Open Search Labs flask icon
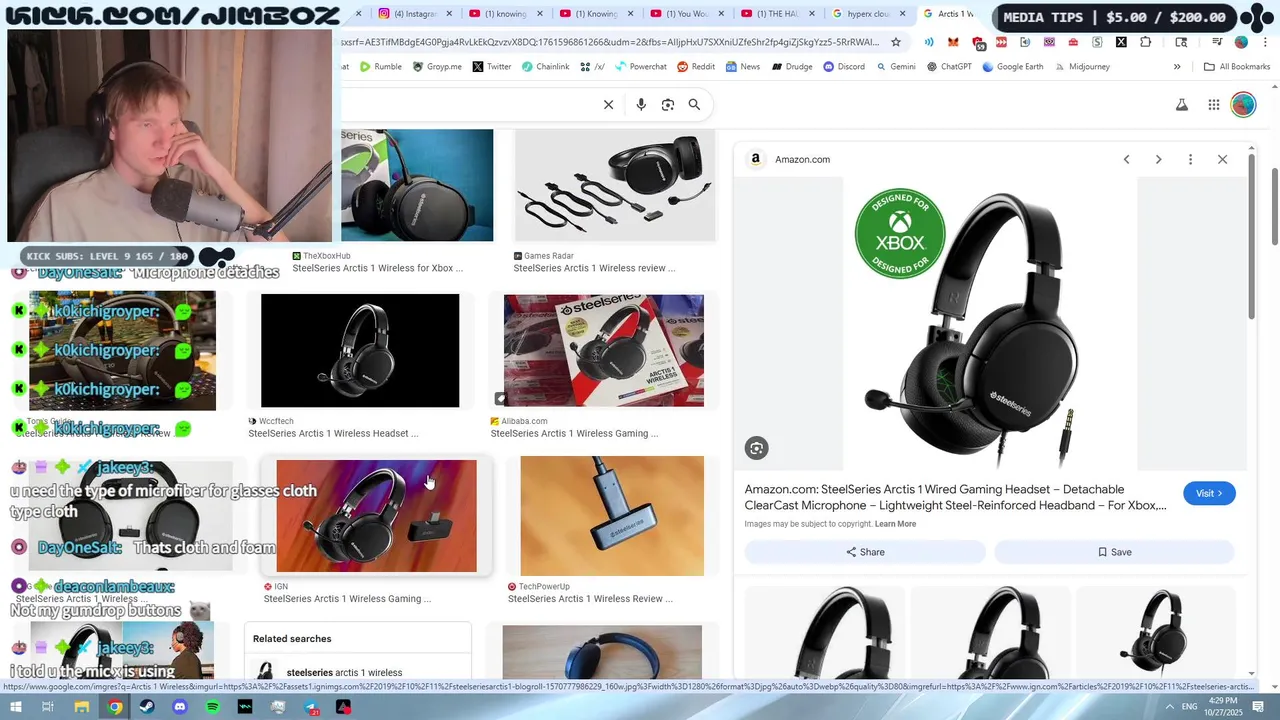 pos(1182,105)
